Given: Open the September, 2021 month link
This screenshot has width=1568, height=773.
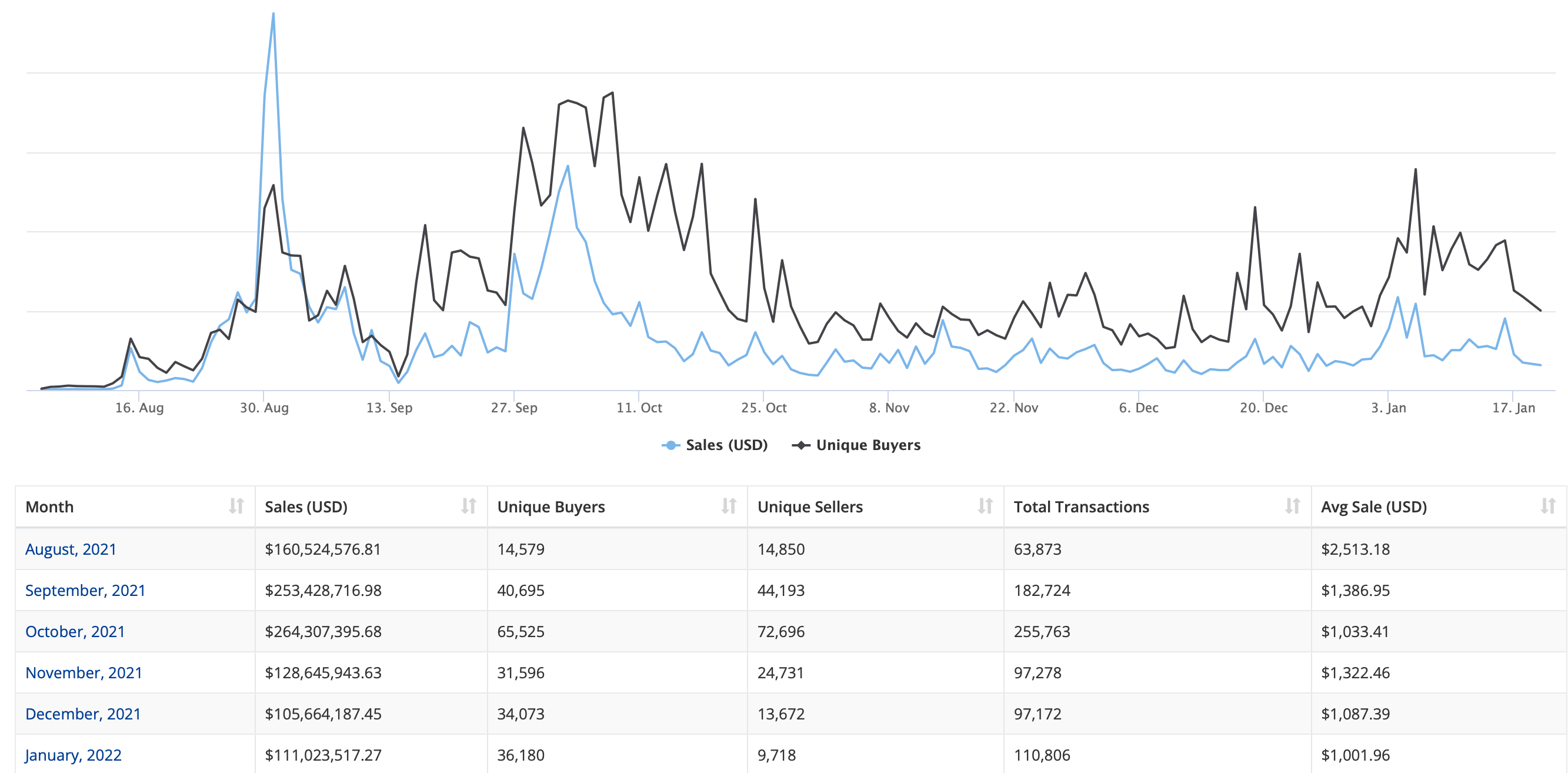Looking at the screenshot, I should (85, 591).
